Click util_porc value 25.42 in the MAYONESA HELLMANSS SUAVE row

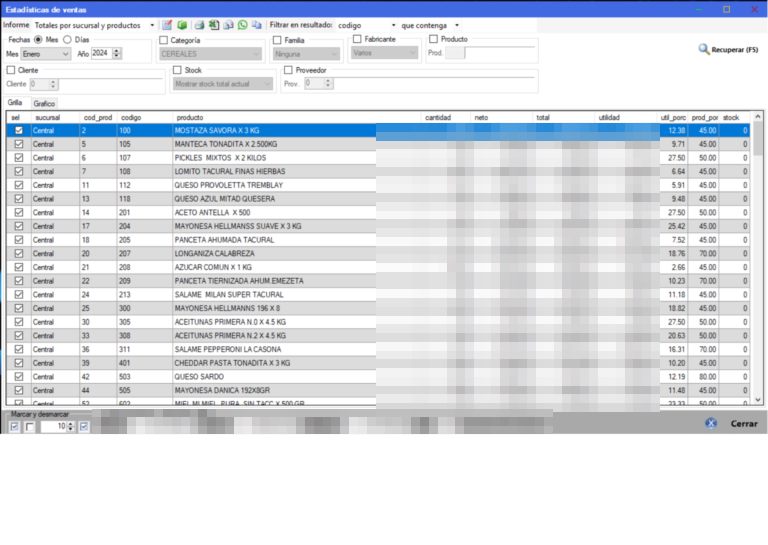click(x=676, y=226)
